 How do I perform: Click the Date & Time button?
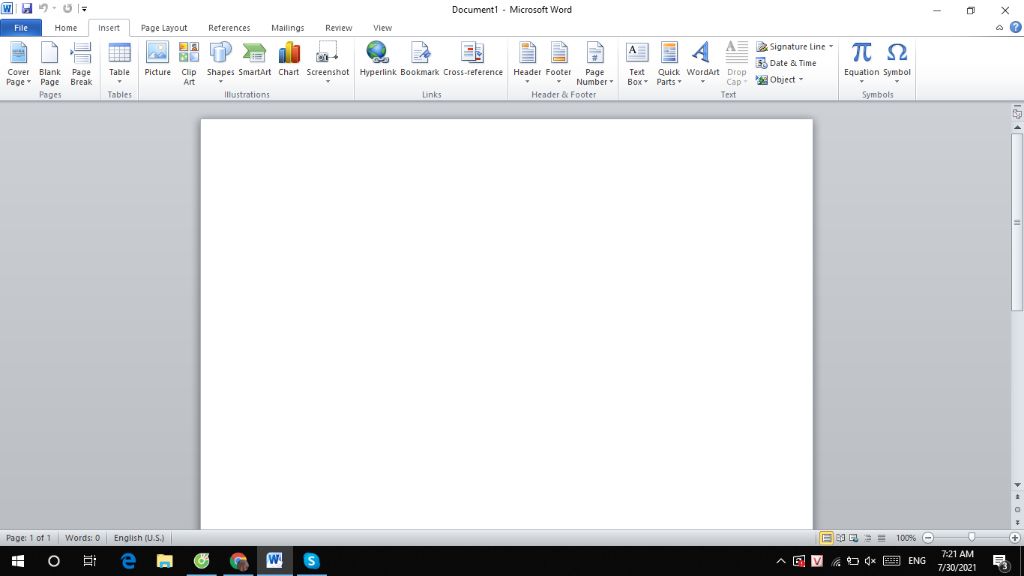pos(786,63)
